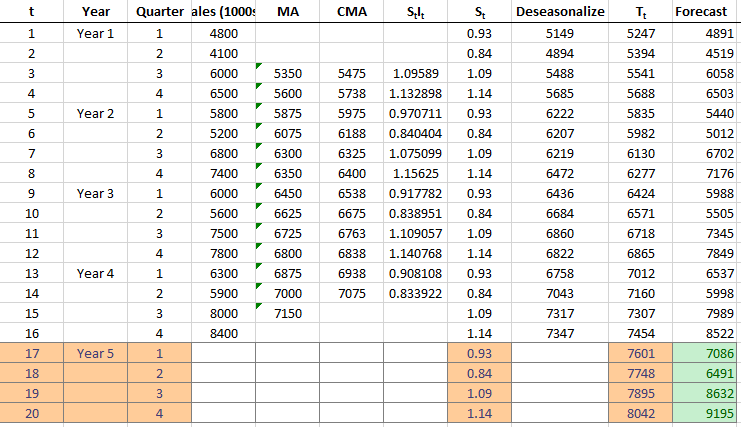Click the error indicator on MA cell 5350
This screenshot has width=741, height=427.
tap(260, 67)
